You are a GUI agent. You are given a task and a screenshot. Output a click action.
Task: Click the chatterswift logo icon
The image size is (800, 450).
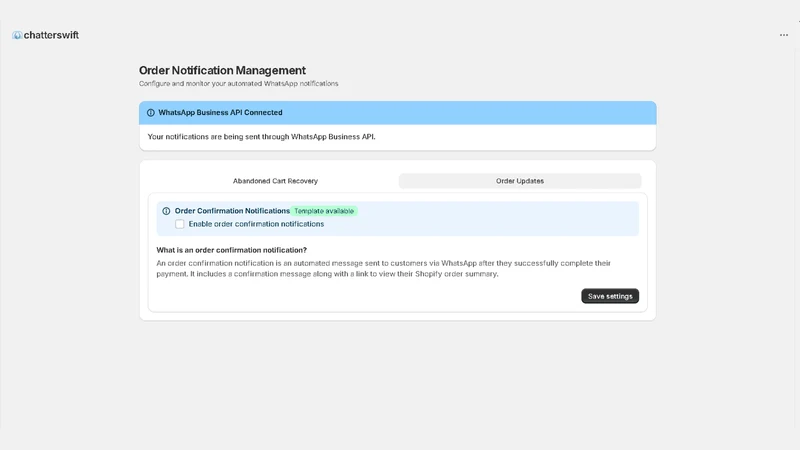[x=17, y=35]
